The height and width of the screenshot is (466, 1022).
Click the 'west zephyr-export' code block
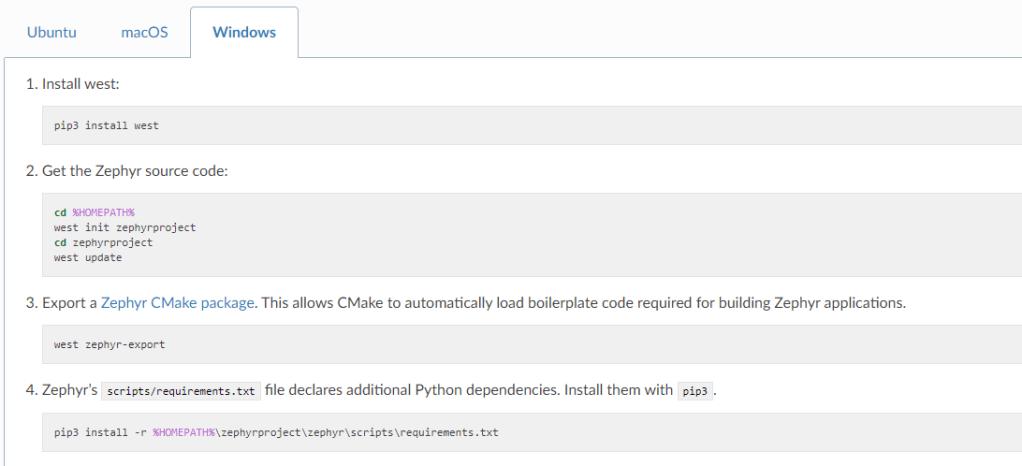coord(110,345)
